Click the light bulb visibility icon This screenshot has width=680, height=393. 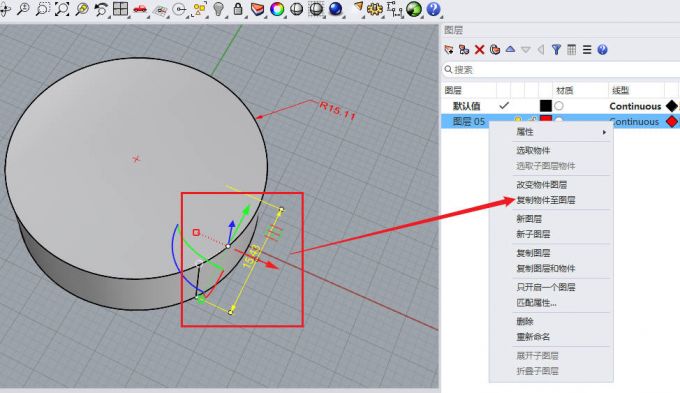(219, 9)
